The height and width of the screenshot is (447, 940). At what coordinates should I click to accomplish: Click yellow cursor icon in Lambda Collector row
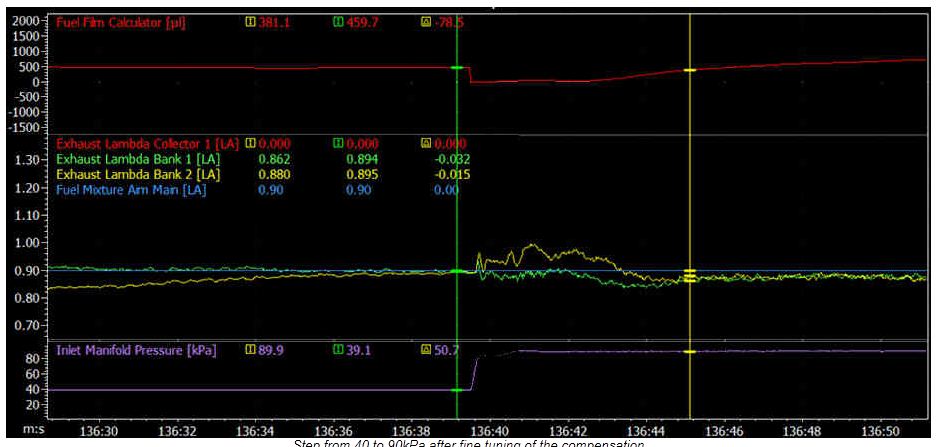pyautogui.click(x=250, y=143)
